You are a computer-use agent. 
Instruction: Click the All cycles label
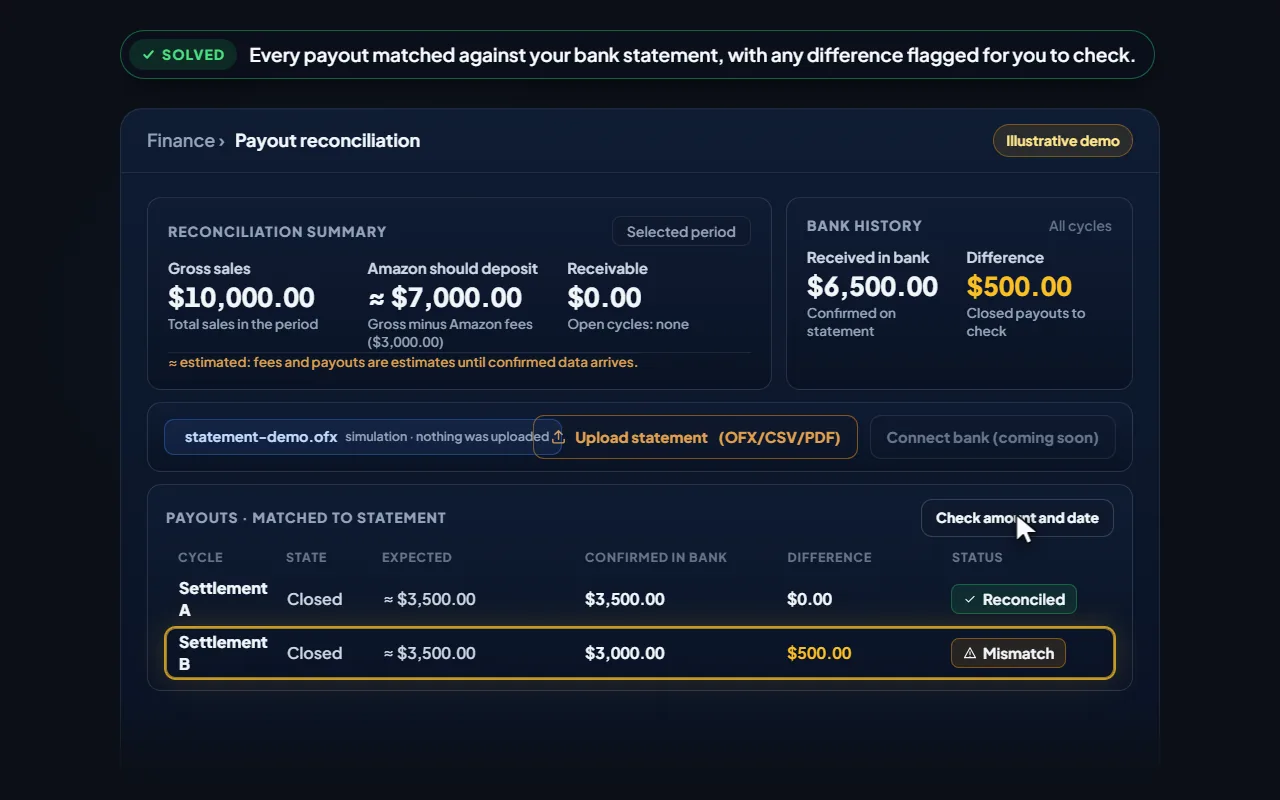point(1080,226)
